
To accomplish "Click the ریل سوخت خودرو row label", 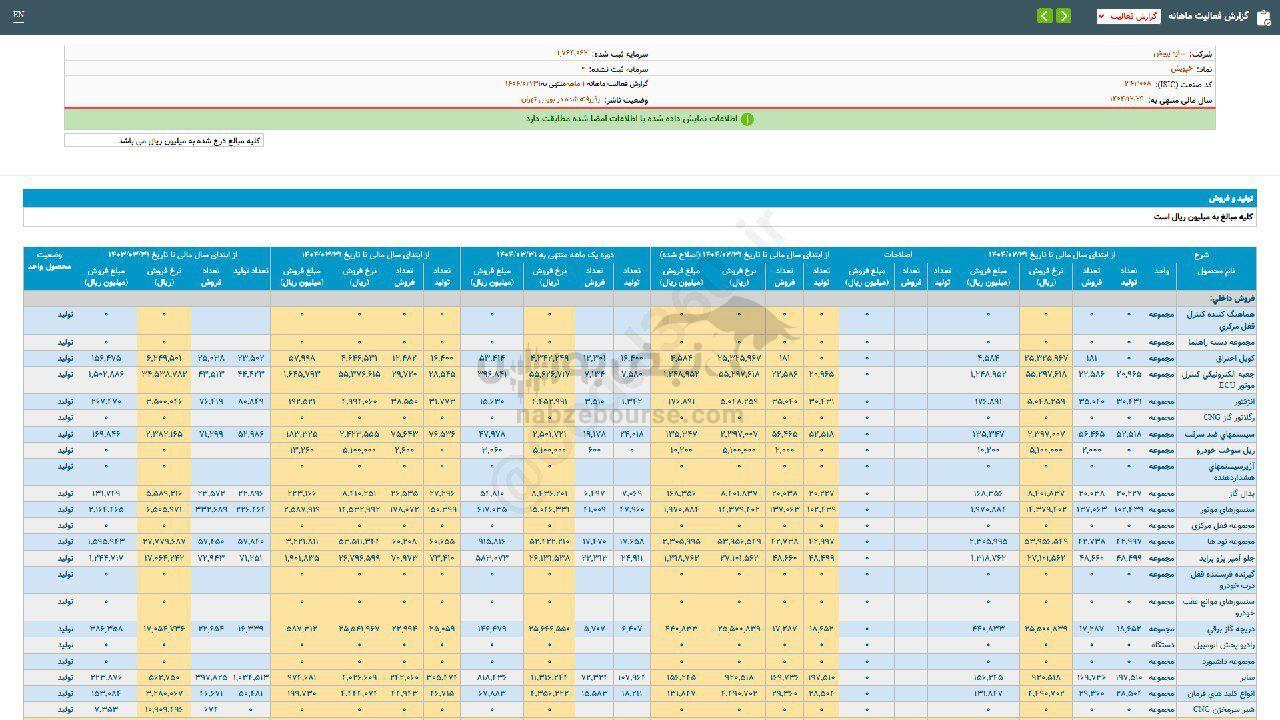I will [1217, 449].
